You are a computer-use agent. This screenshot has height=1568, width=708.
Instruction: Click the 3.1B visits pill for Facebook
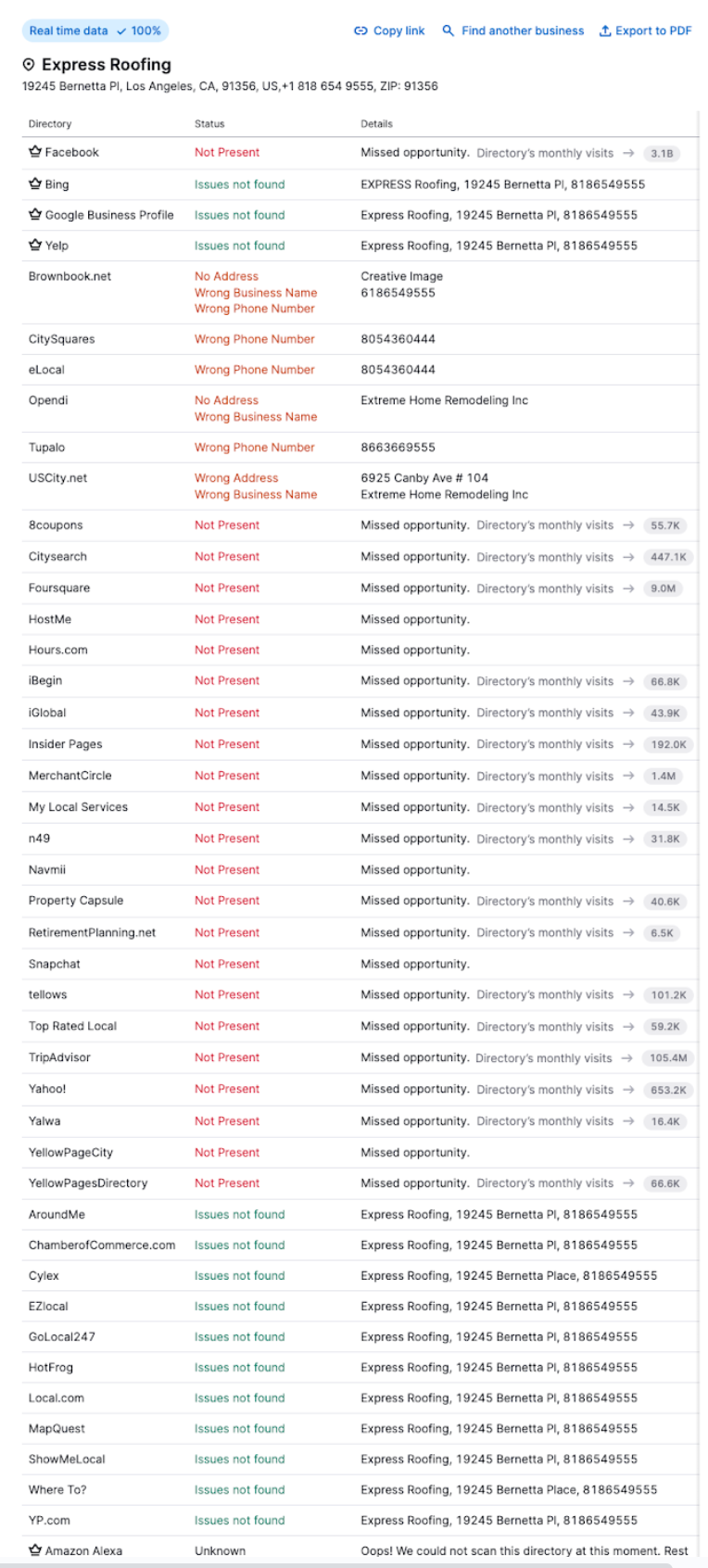pos(664,152)
